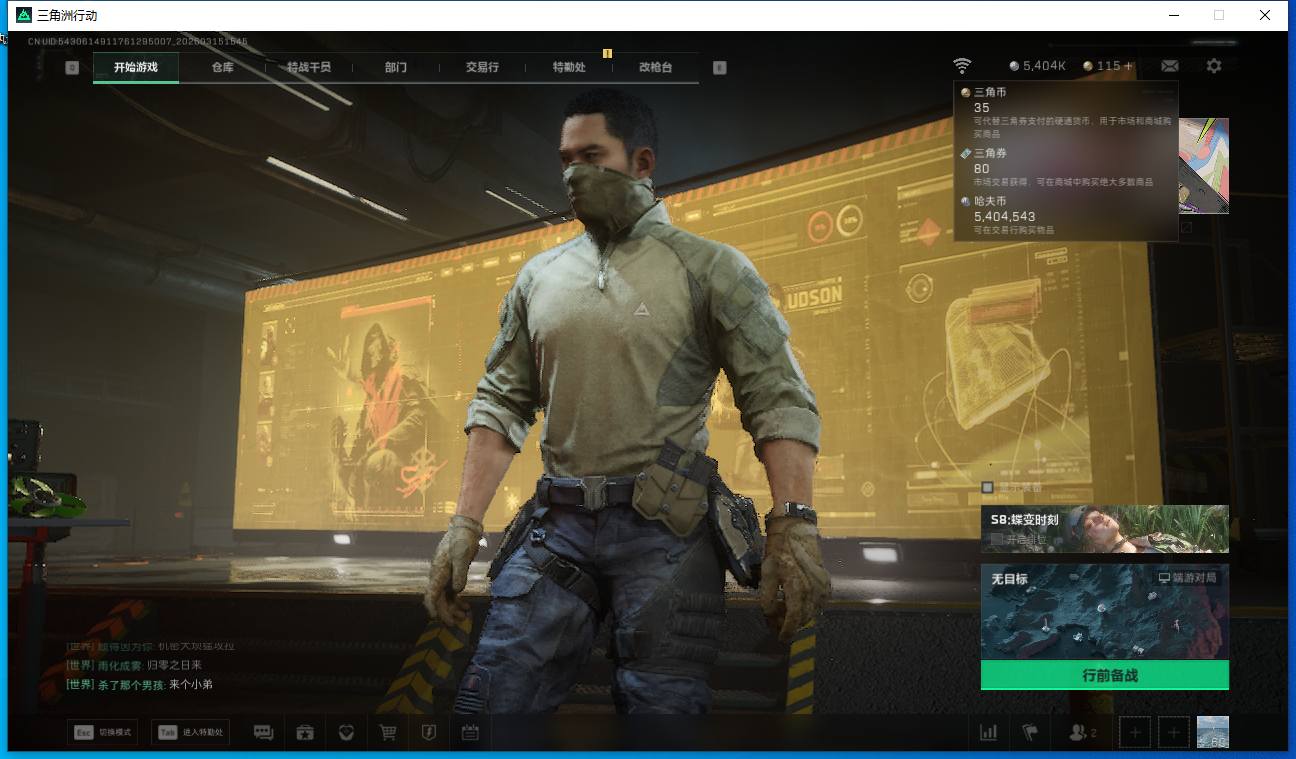Click the event thumbnail below the settings gear
The image size is (1296, 759).
tap(1204, 165)
